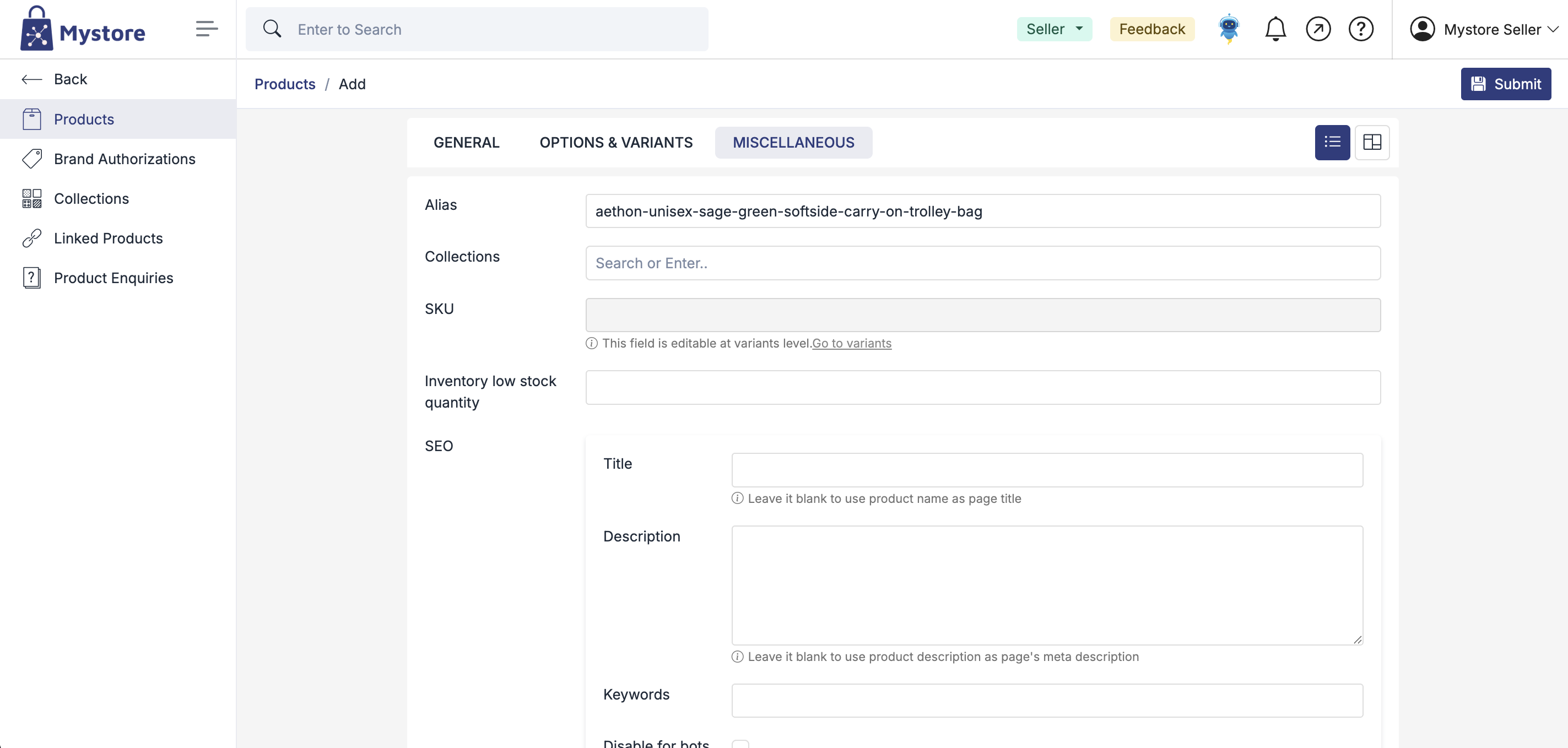This screenshot has height=748, width=1568.
Task: Open the help question mark icon
Action: point(1360,29)
